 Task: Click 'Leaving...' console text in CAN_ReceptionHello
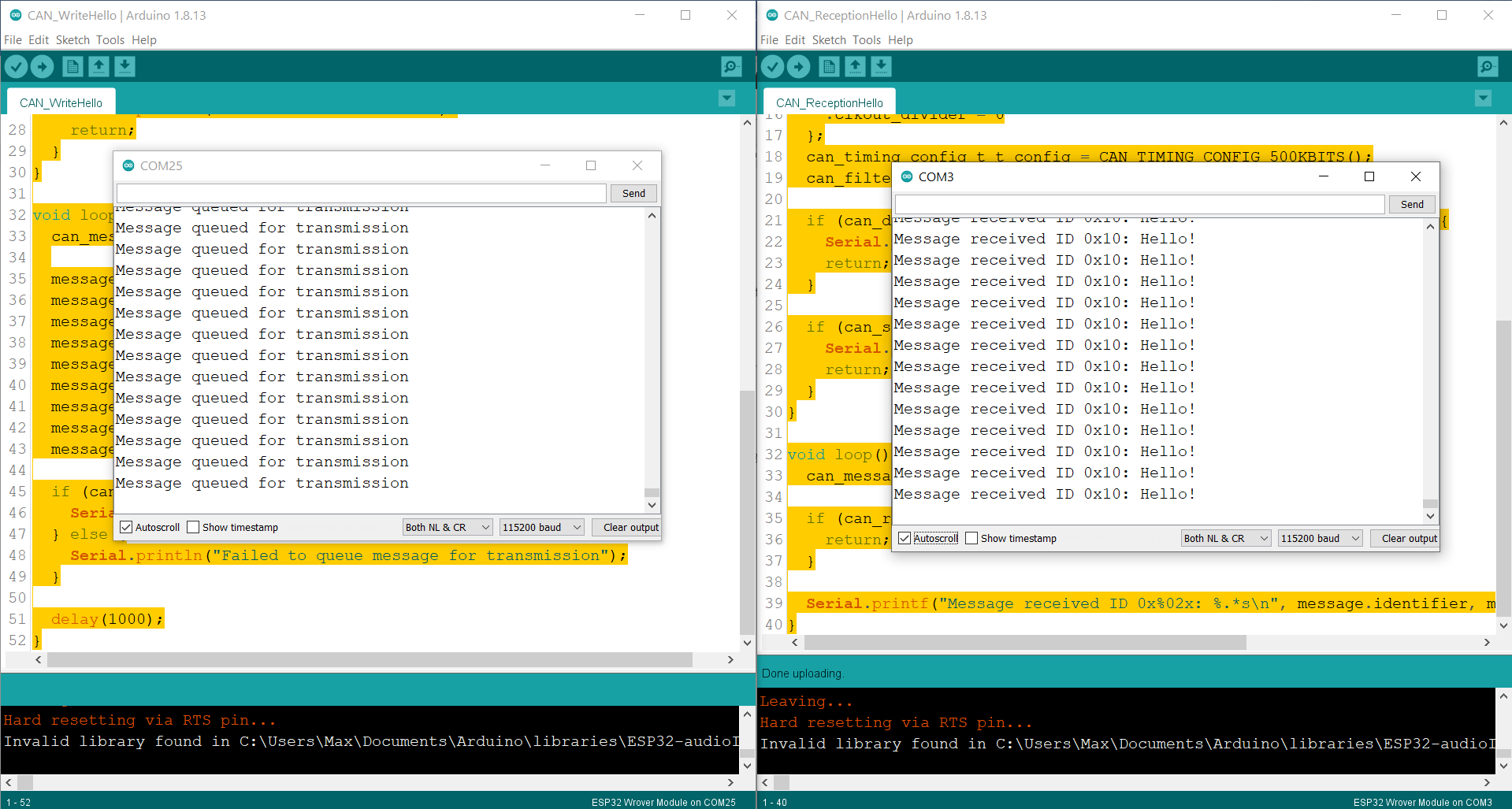tap(806, 701)
